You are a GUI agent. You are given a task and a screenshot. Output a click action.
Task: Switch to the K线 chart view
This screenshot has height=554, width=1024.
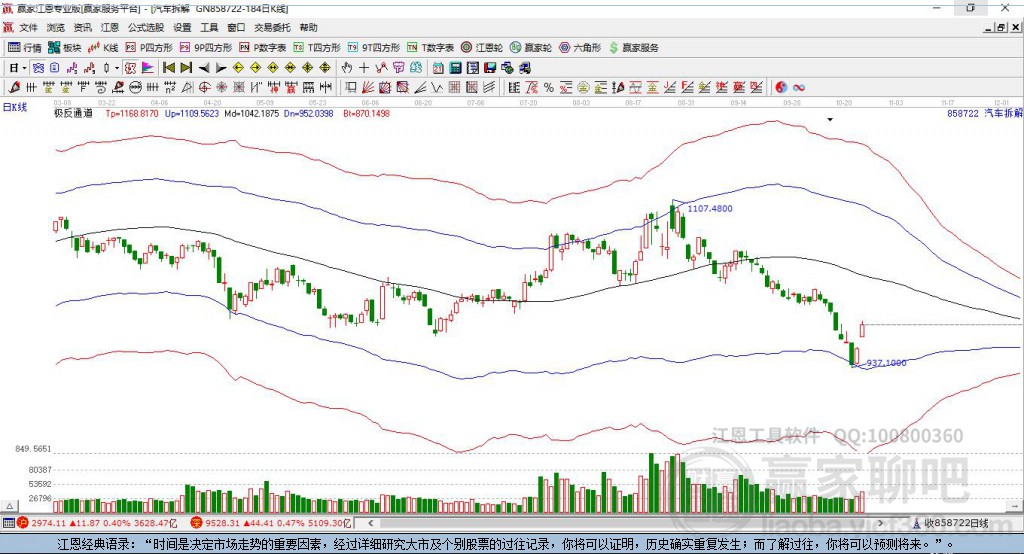tap(103, 48)
